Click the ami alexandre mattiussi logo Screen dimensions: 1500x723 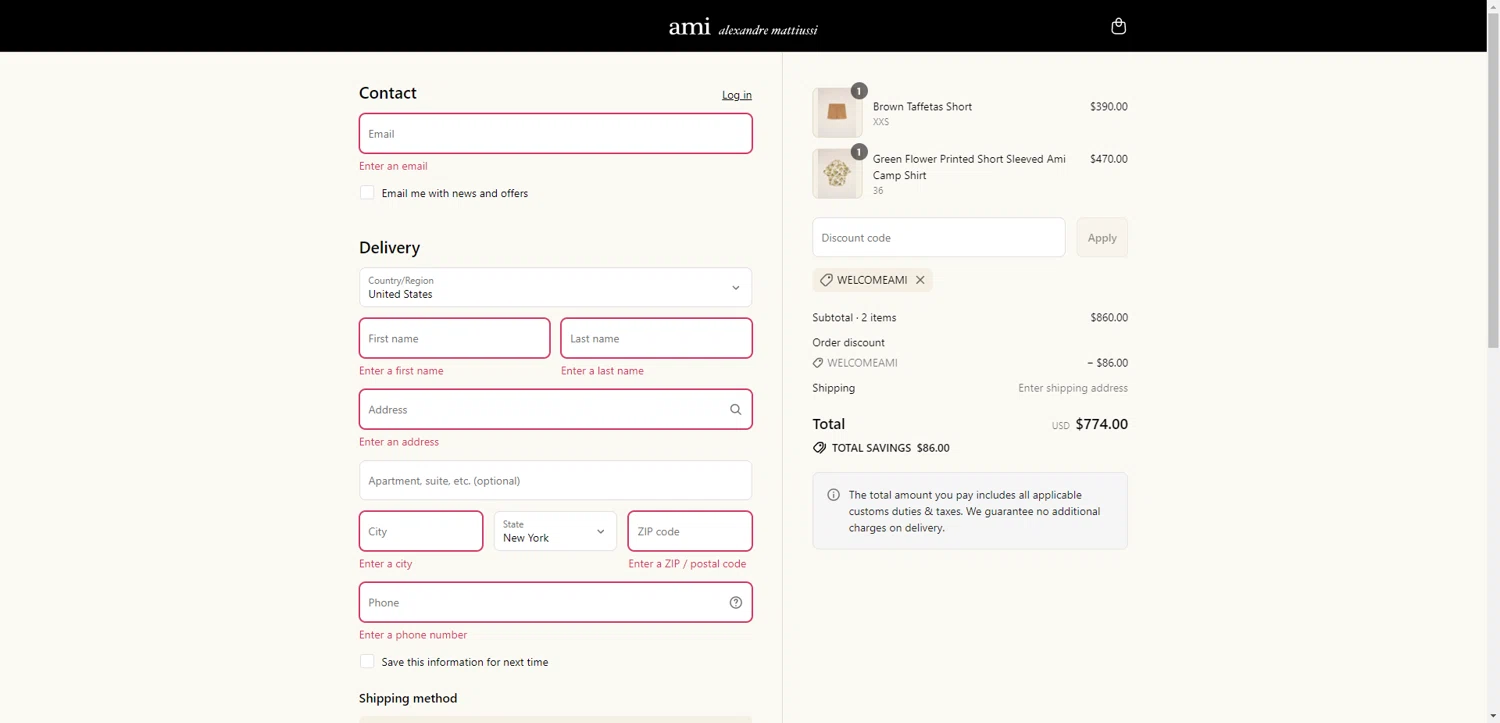743,27
